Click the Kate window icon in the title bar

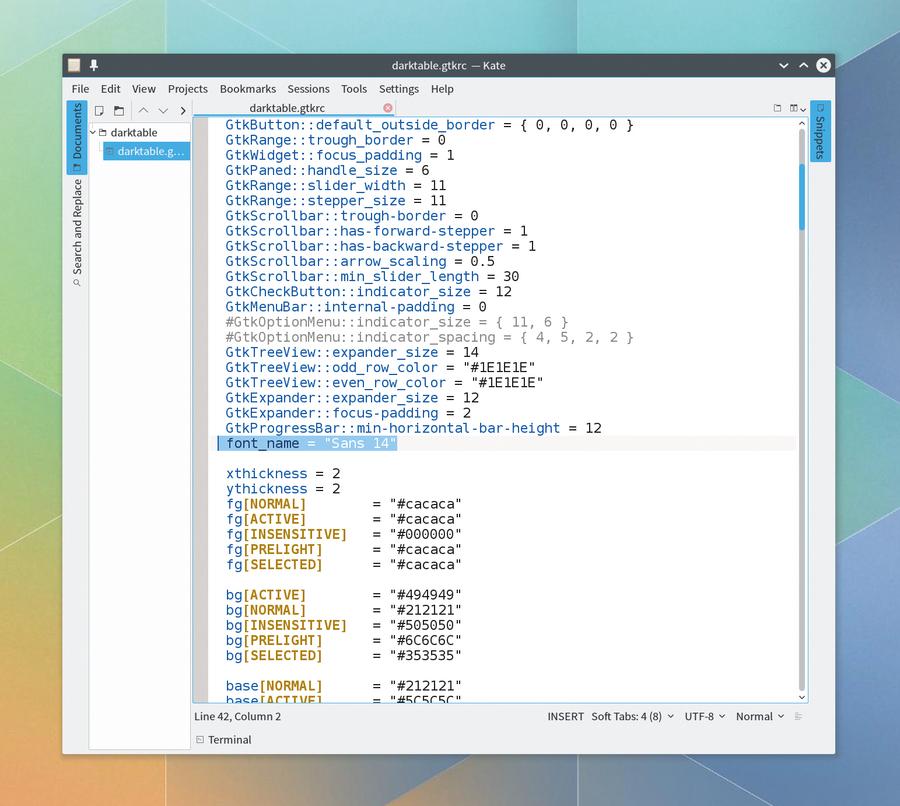[74, 65]
